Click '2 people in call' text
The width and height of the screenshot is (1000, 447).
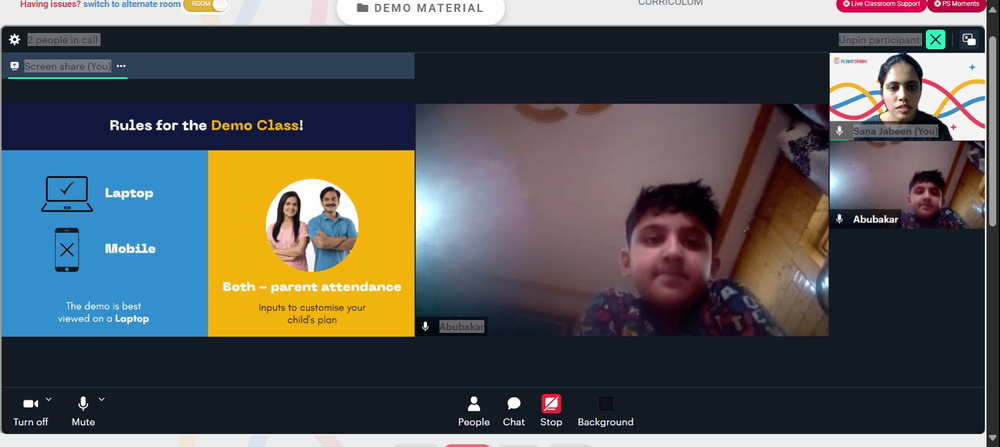click(63, 40)
